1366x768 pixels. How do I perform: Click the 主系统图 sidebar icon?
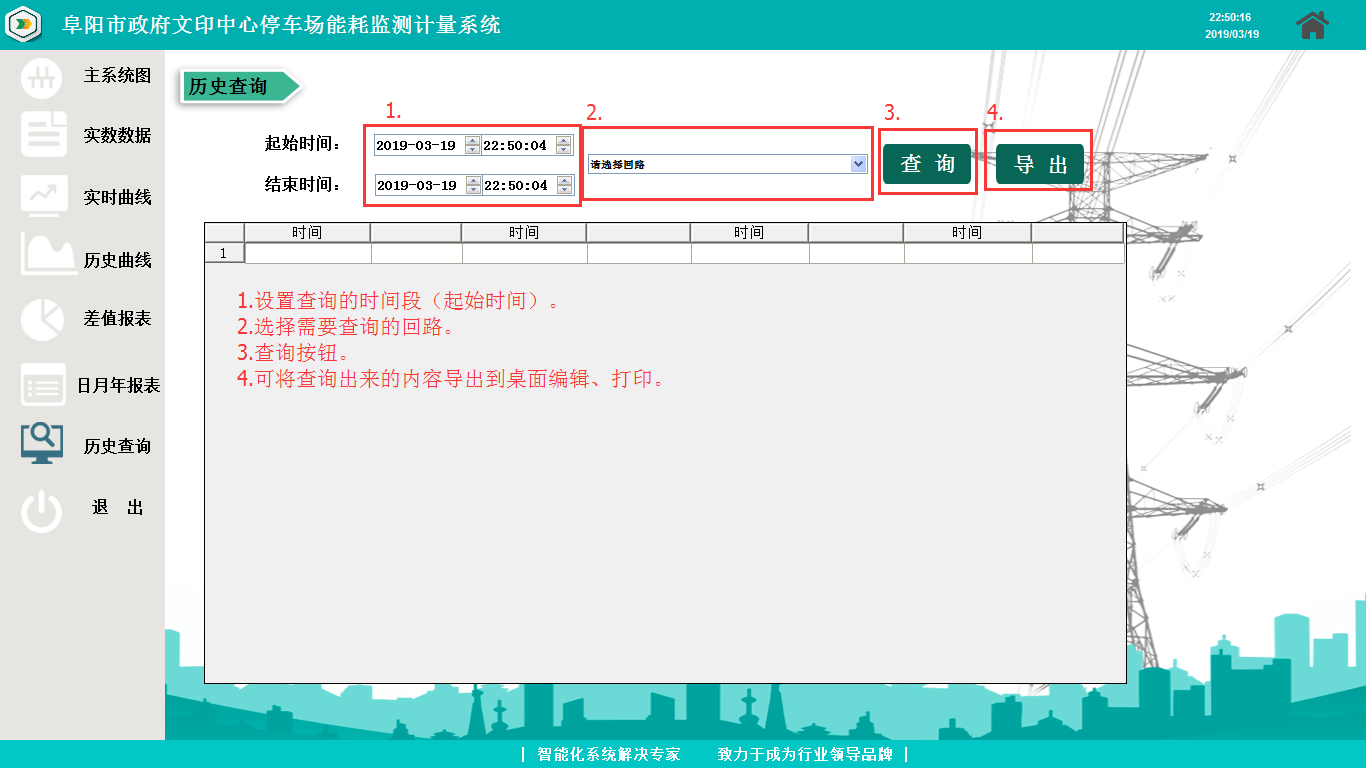tap(42, 77)
